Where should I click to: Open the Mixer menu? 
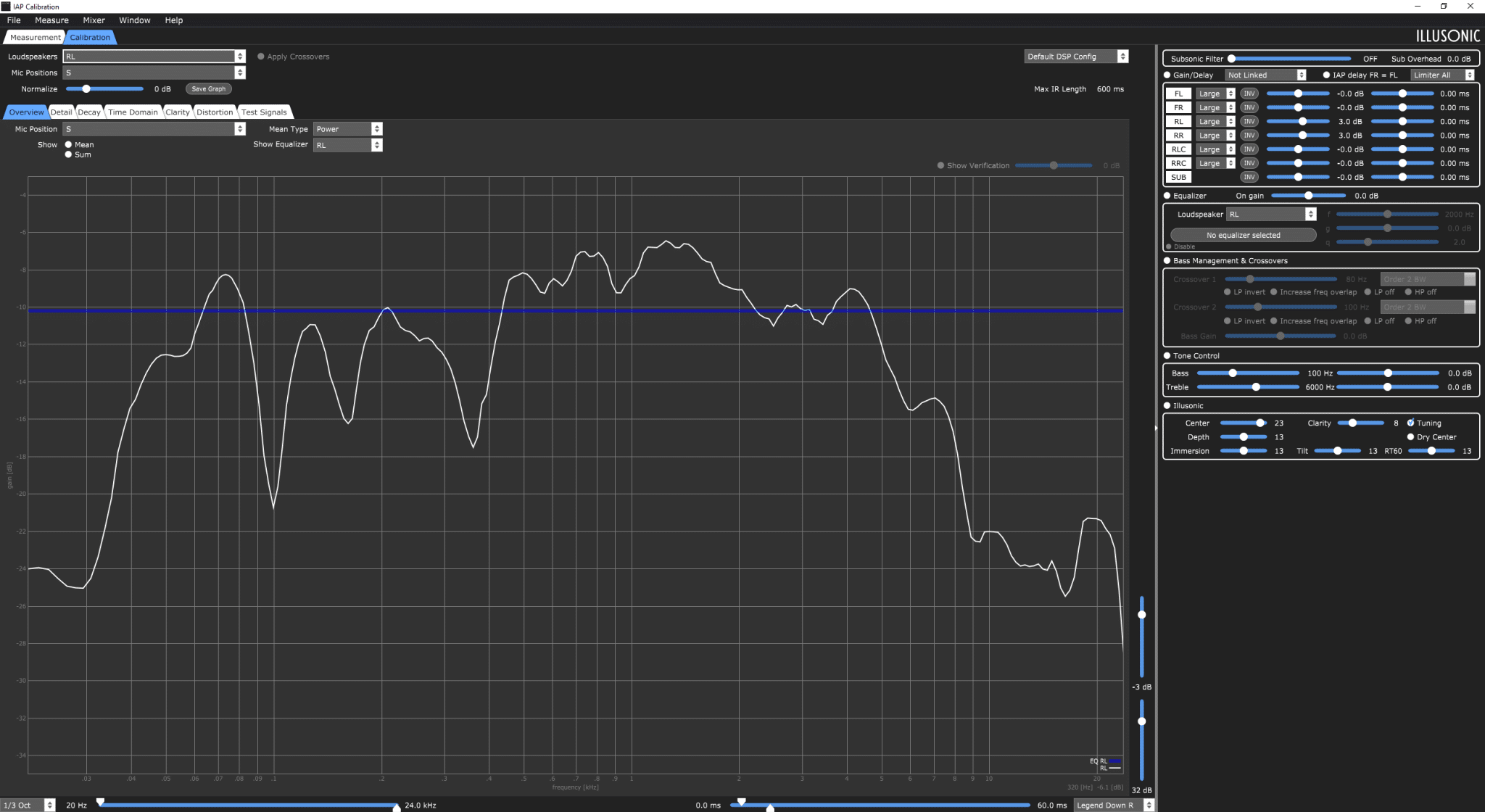[94, 20]
